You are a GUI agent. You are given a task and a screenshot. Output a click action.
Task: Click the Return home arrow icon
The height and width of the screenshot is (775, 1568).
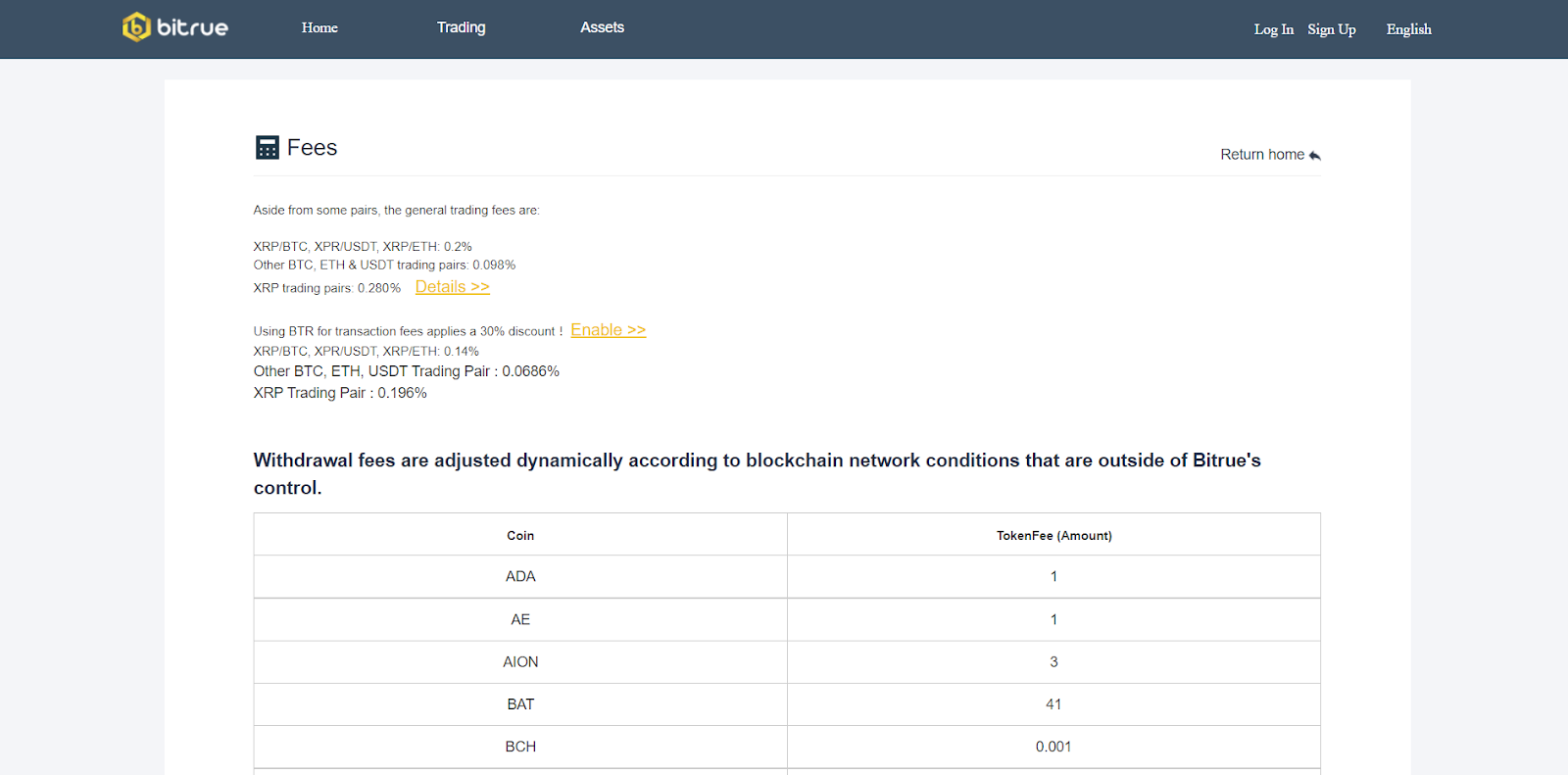(1315, 156)
